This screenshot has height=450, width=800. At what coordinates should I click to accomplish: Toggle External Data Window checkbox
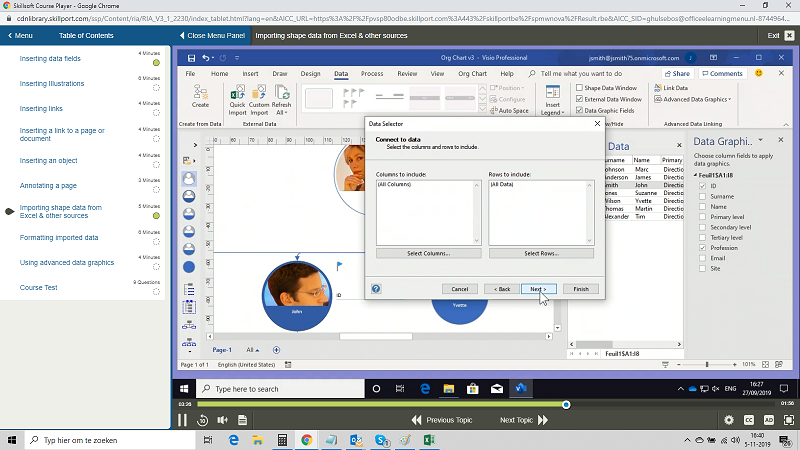tap(579, 99)
